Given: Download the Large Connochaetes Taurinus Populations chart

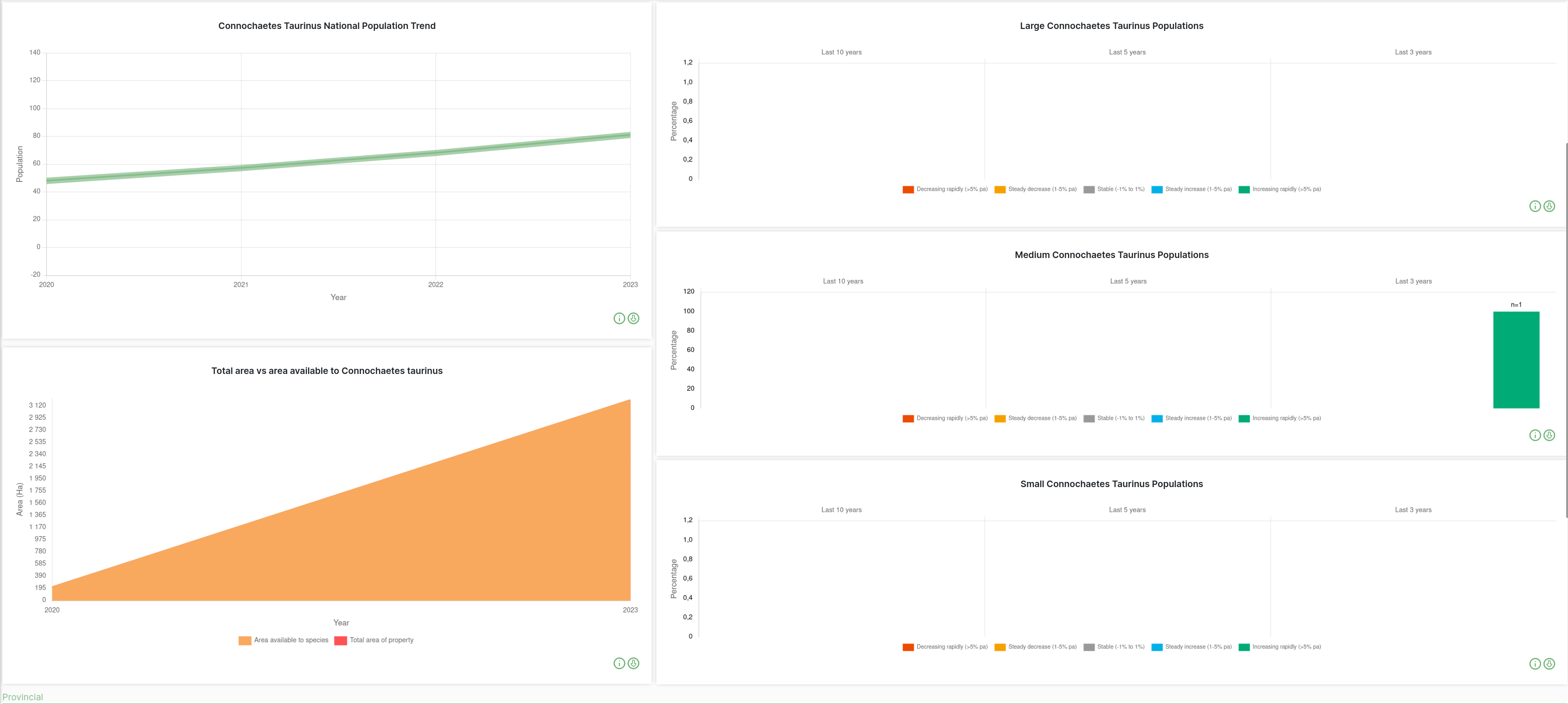Looking at the screenshot, I should click(1549, 206).
